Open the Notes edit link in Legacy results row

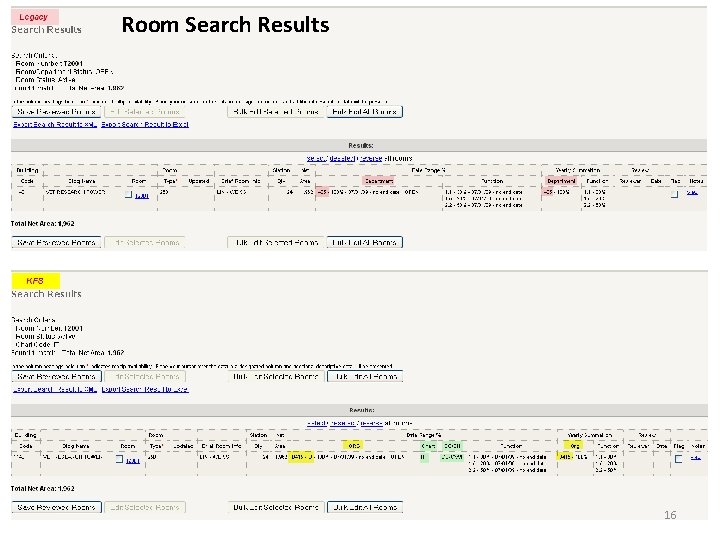[x=692, y=193]
